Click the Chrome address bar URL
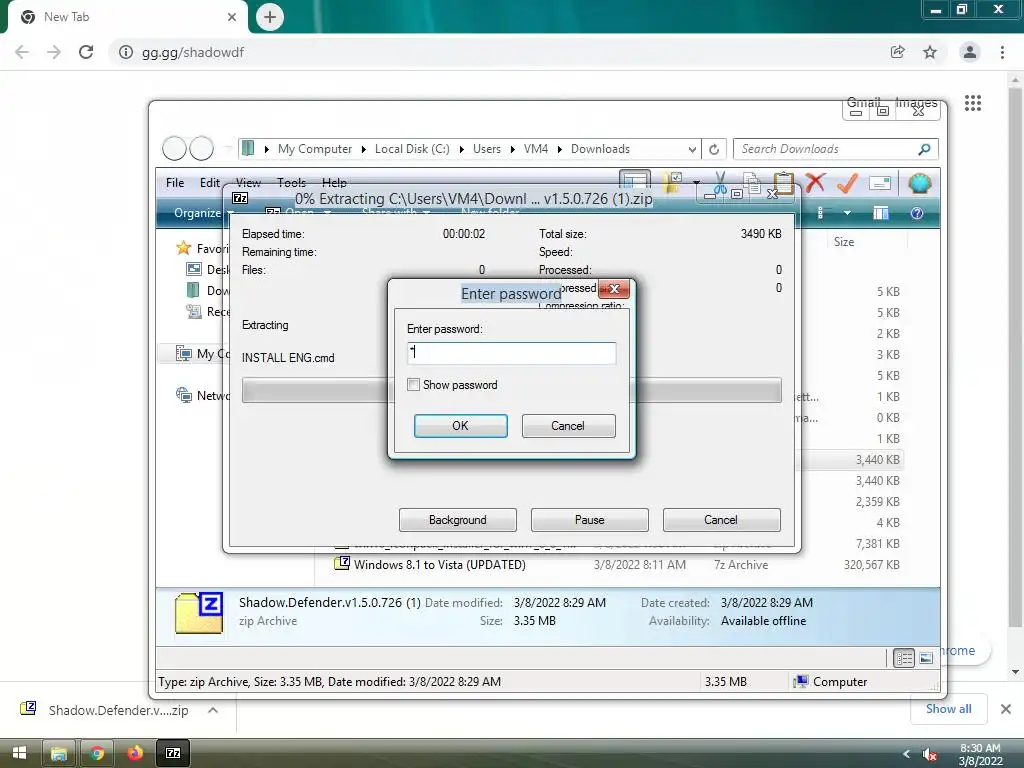The width and height of the screenshot is (1024, 768). (193, 52)
